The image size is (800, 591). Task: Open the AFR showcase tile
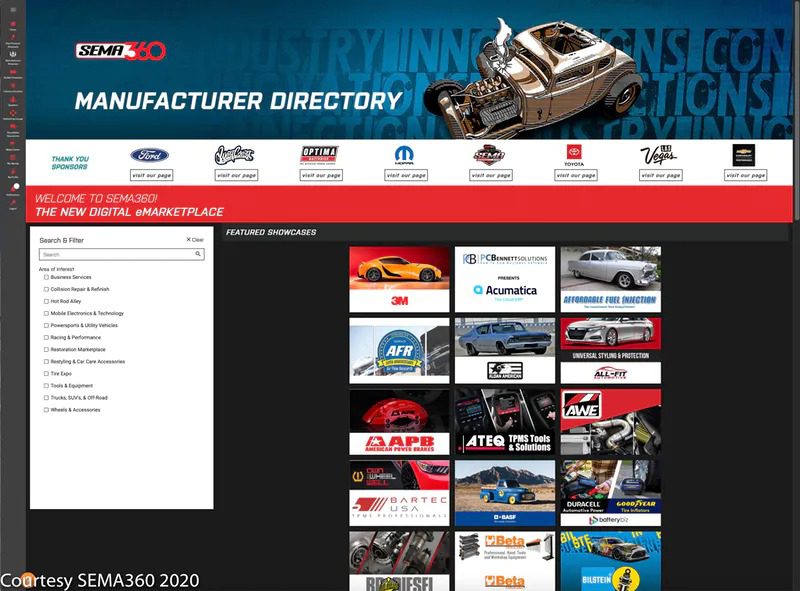click(x=399, y=351)
